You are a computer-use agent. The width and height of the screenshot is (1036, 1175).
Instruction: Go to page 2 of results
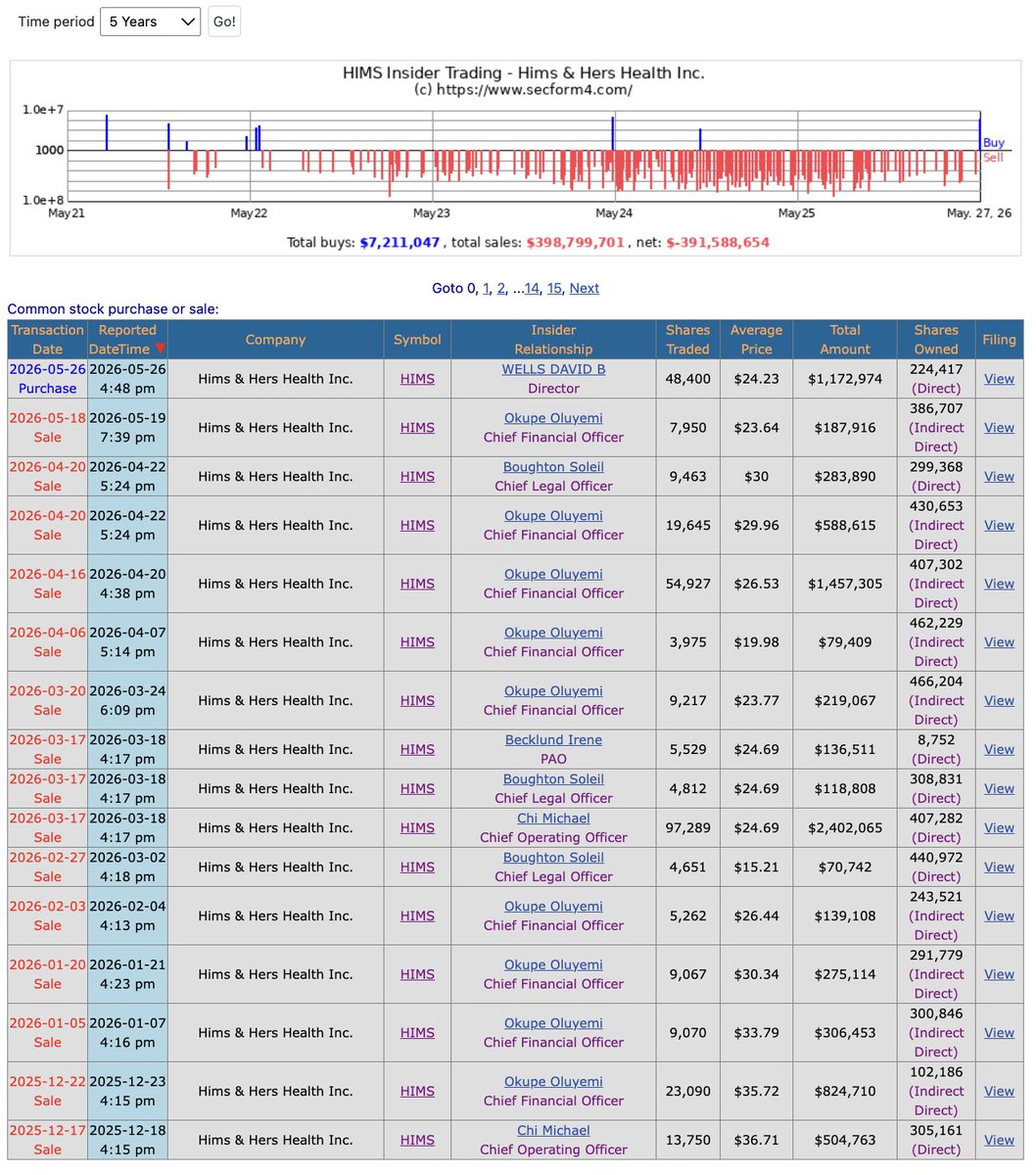click(501, 288)
